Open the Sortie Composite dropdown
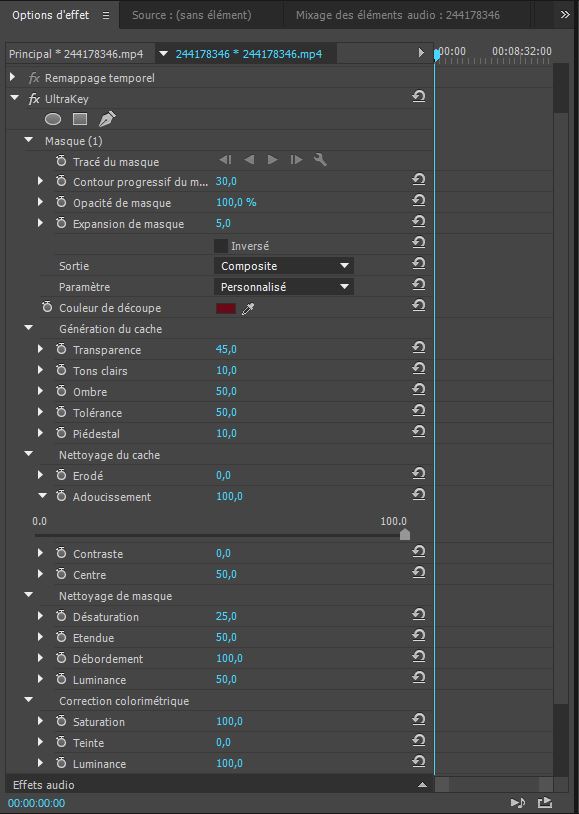 coord(284,266)
